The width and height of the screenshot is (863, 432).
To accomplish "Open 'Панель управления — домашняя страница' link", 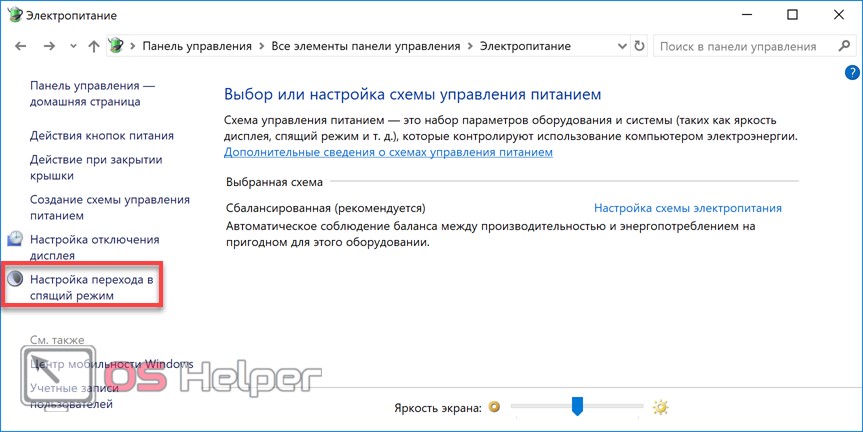I will tap(92, 94).
